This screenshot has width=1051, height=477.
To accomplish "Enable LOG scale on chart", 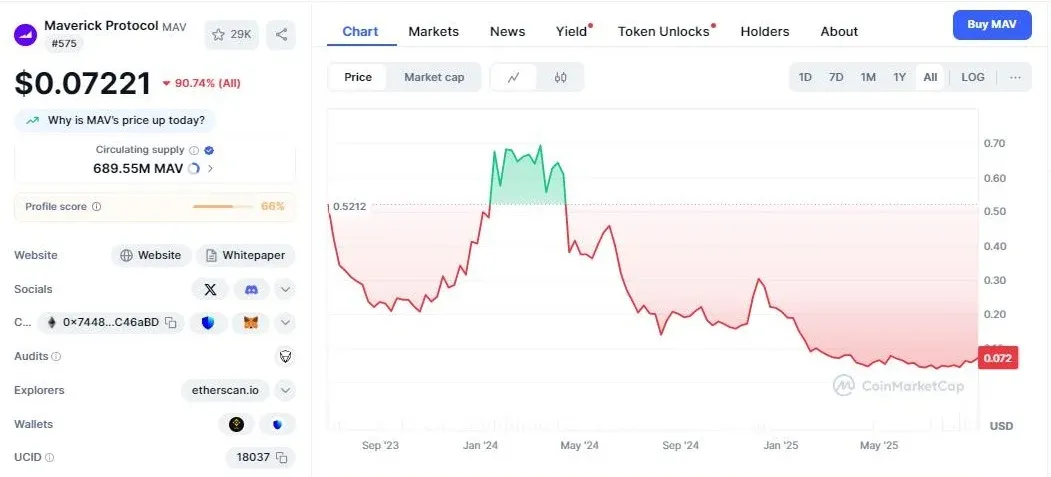I will click(x=973, y=77).
